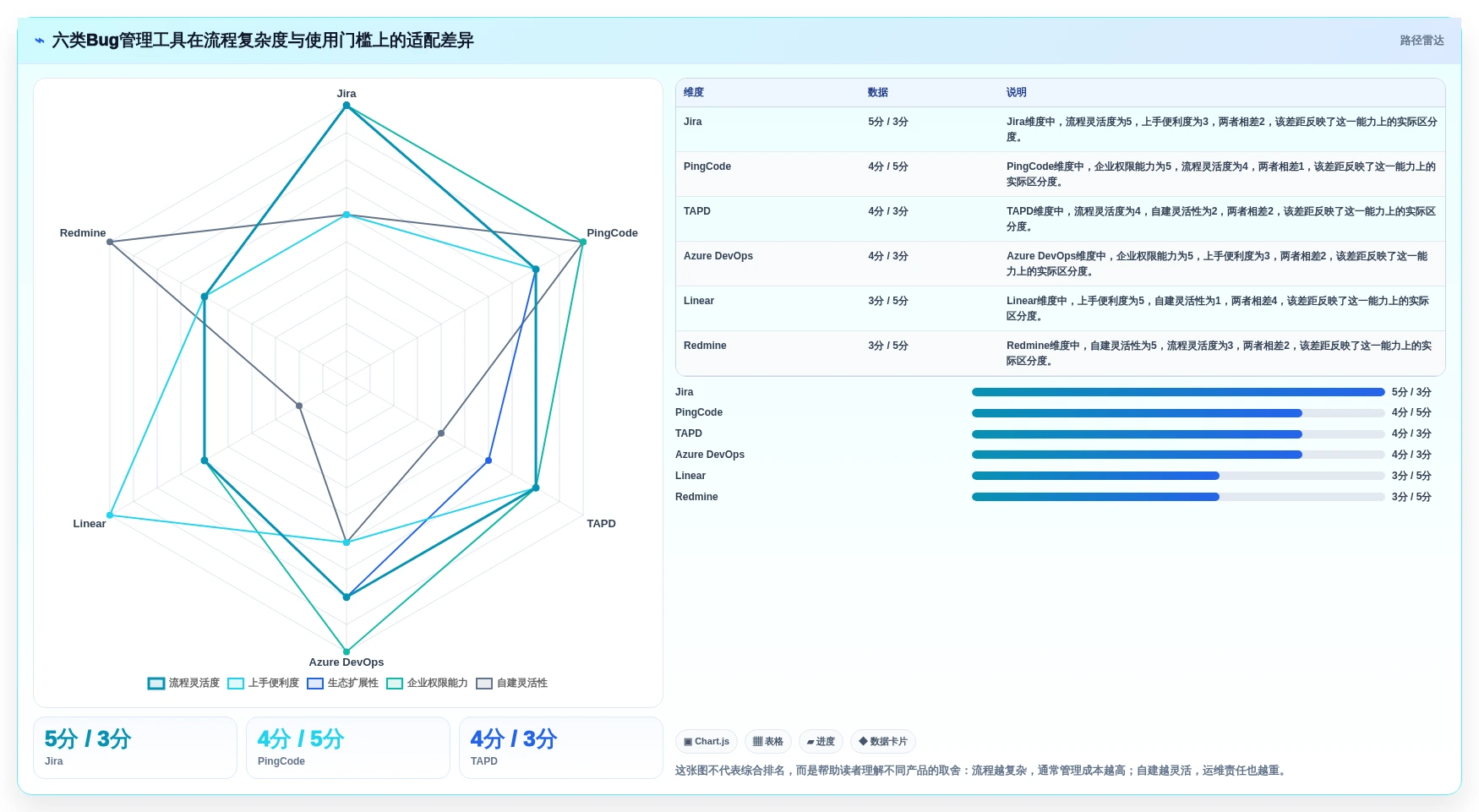The height and width of the screenshot is (812, 1479).
Task: Click the TAPD progress bar
Action: coord(1178,434)
